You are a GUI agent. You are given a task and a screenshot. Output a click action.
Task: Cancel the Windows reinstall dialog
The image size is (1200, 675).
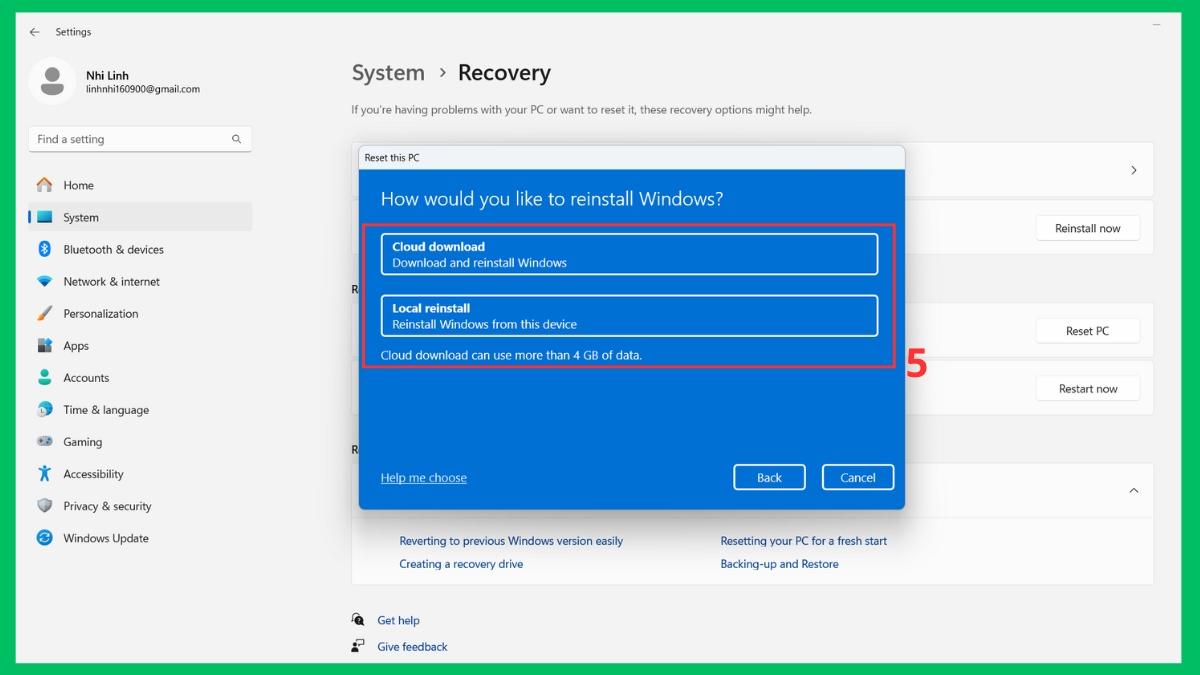857,477
